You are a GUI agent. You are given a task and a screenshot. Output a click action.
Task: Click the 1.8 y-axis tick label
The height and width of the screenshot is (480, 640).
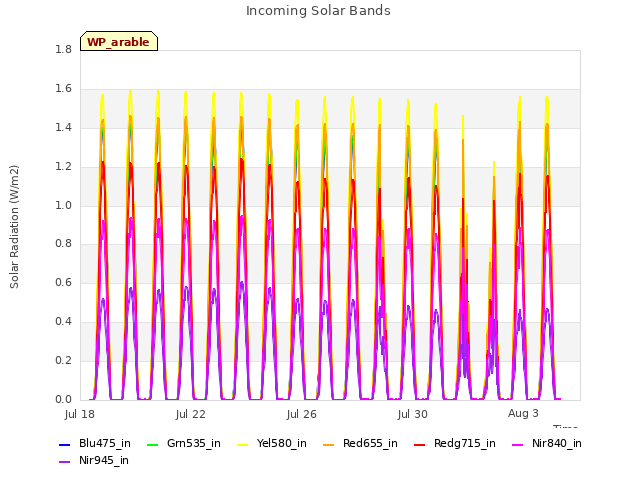click(63, 50)
